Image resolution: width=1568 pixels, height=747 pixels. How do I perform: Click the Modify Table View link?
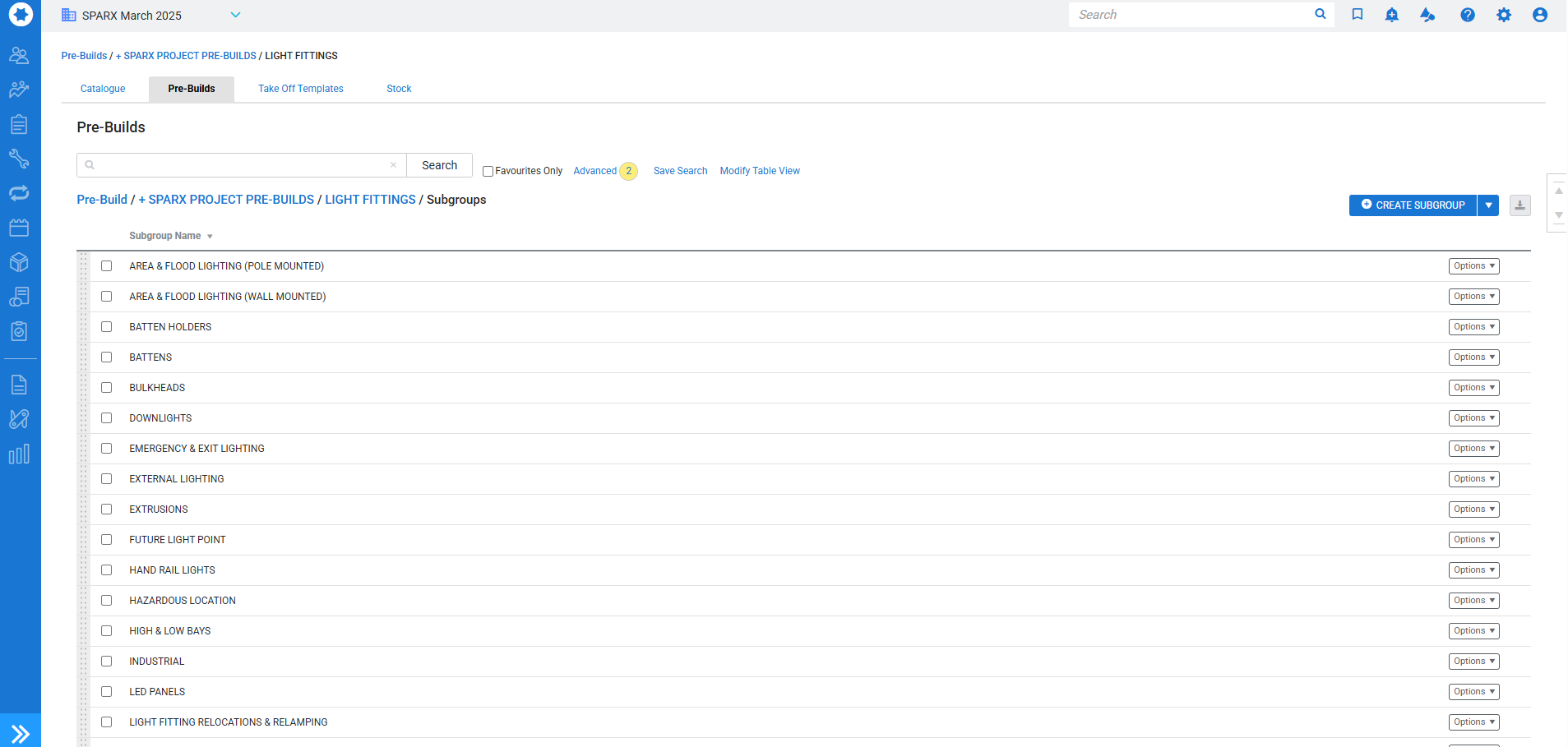click(x=759, y=171)
